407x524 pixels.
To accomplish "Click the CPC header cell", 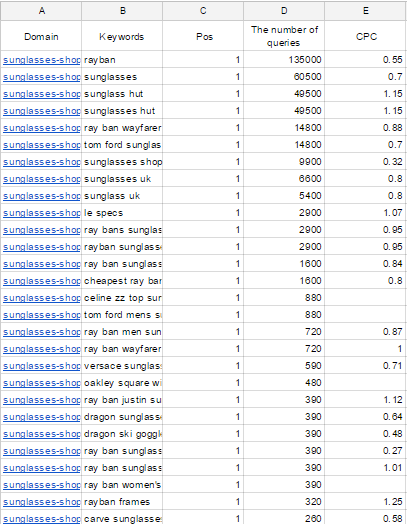I will tap(366, 36).
